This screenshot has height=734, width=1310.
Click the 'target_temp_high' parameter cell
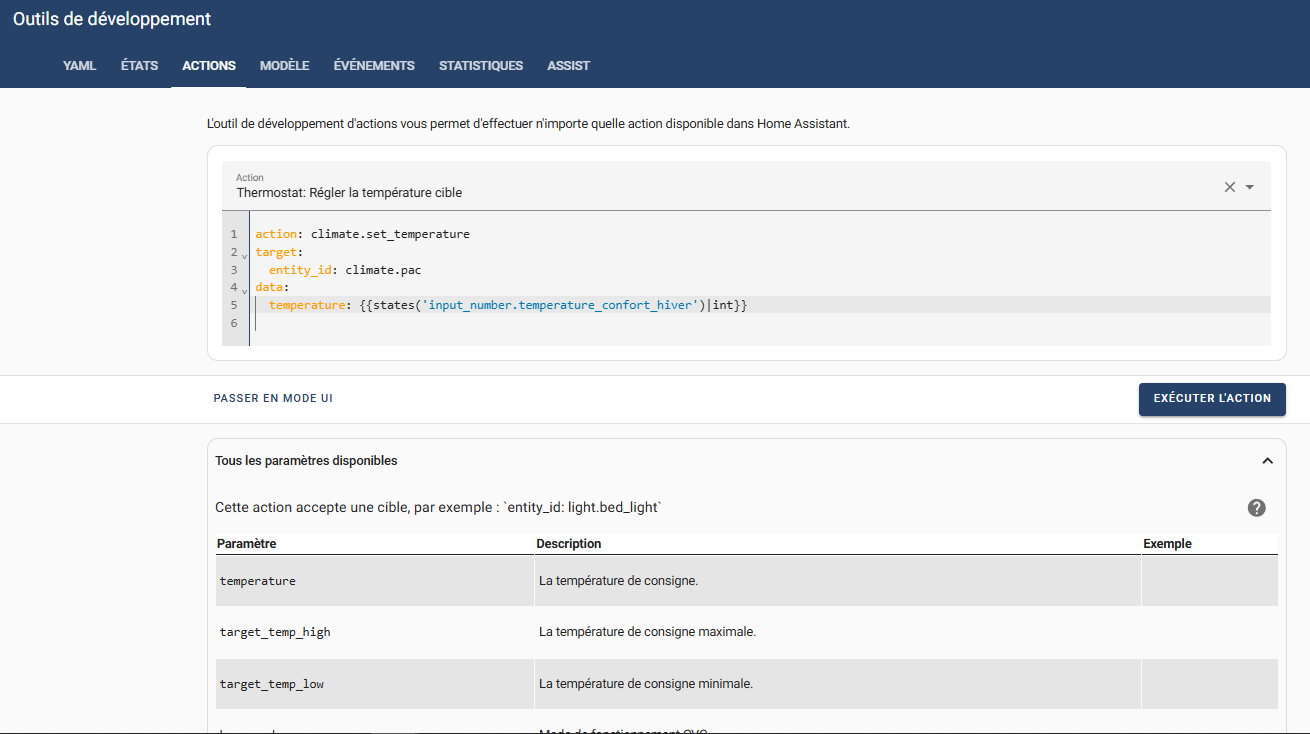pos(375,632)
